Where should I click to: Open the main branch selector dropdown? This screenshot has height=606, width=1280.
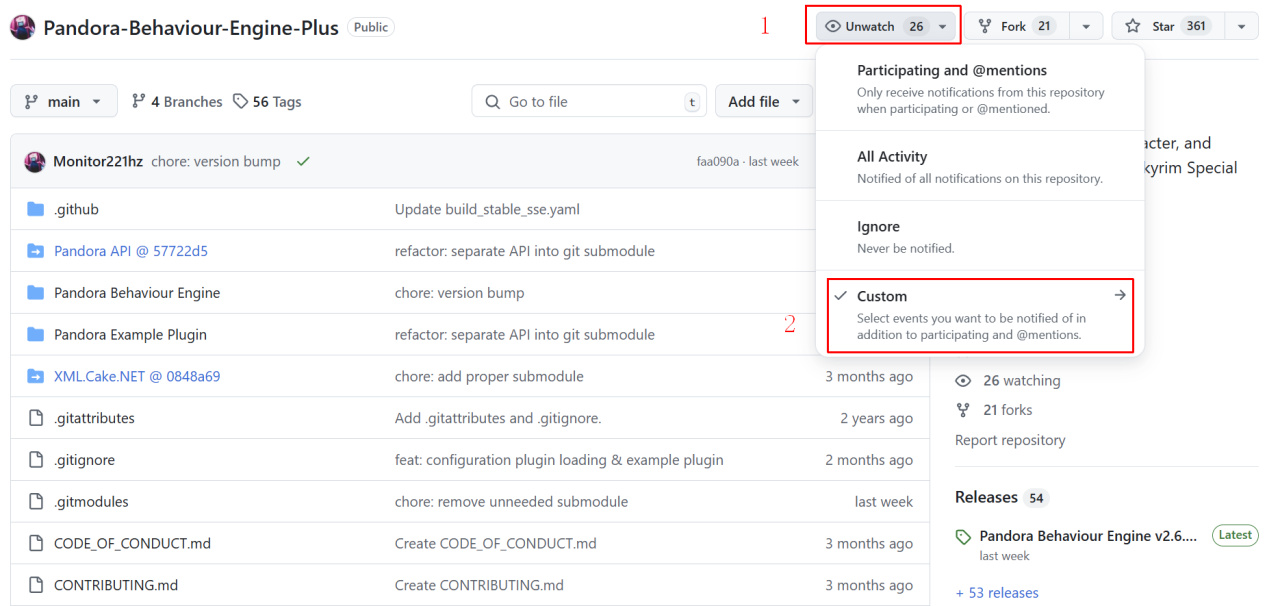[64, 102]
